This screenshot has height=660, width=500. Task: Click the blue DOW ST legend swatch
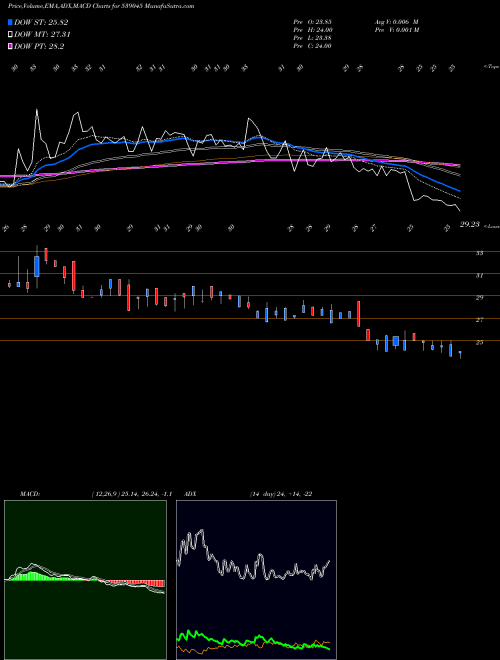tap(10, 22)
